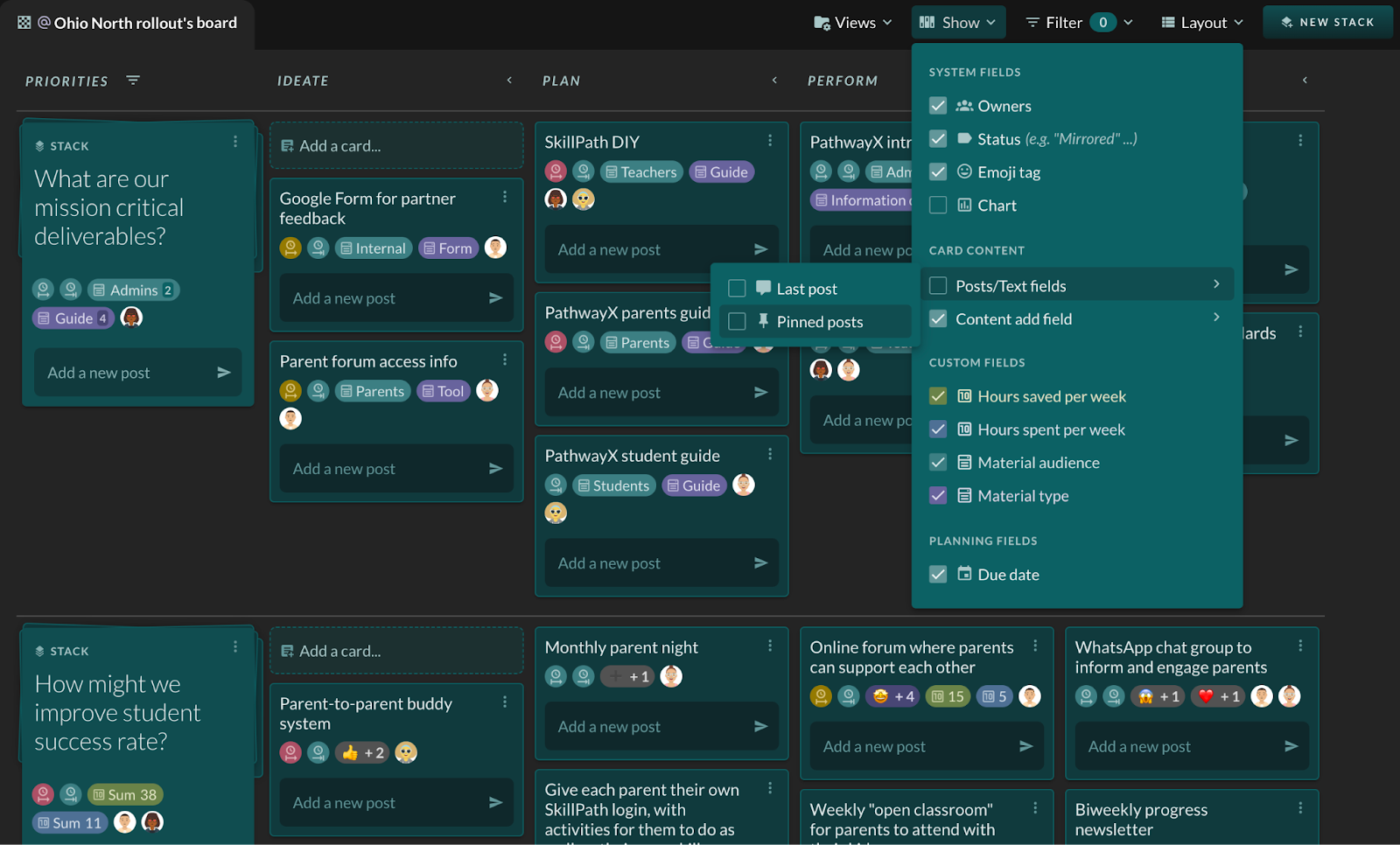
Task: Open the PathwayX student guide card title
Action: click(633, 456)
